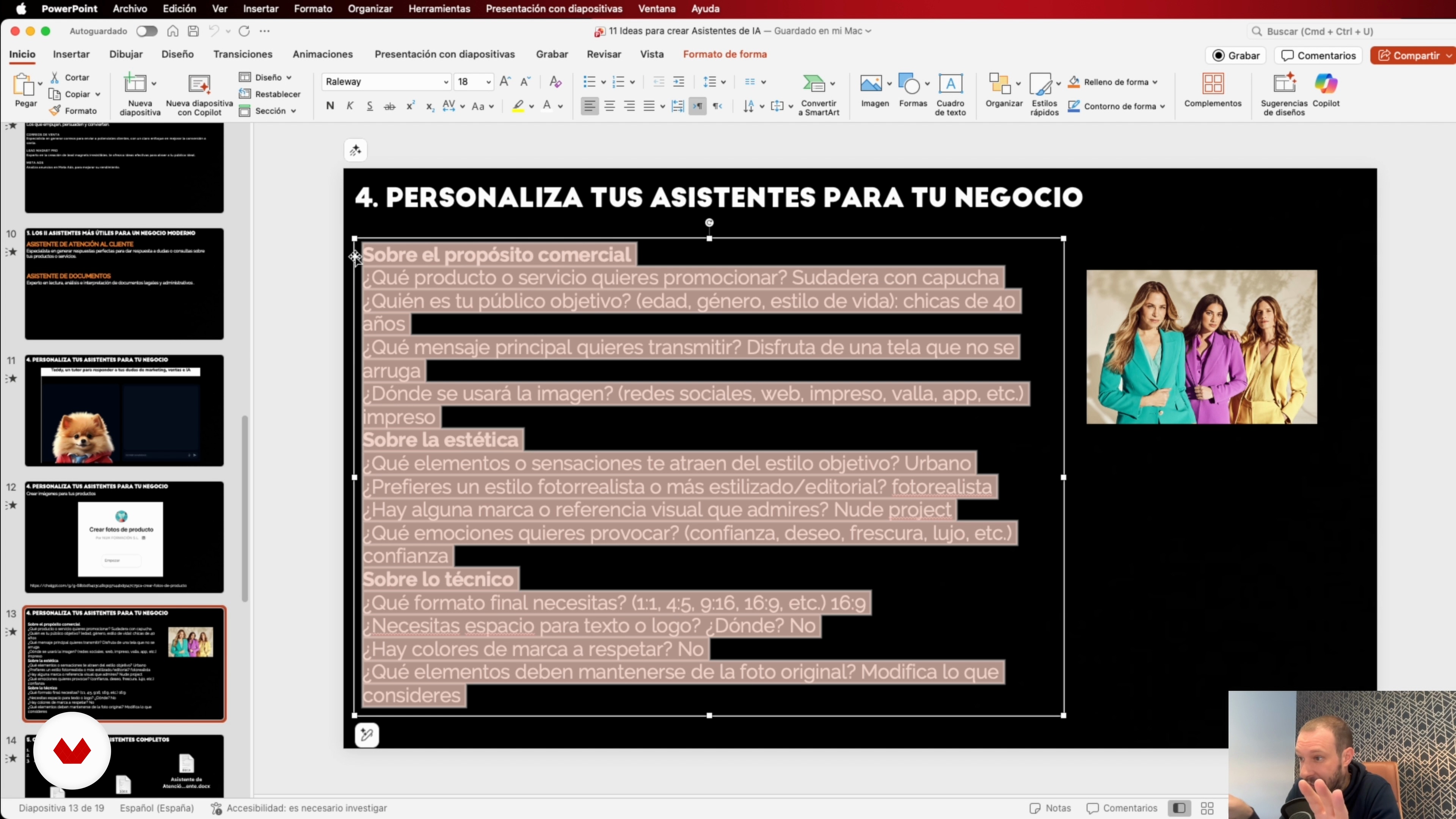Image resolution: width=1456 pixels, height=819 pixels.
Task: Toggle underline S formatting
Action: [370, 106]
